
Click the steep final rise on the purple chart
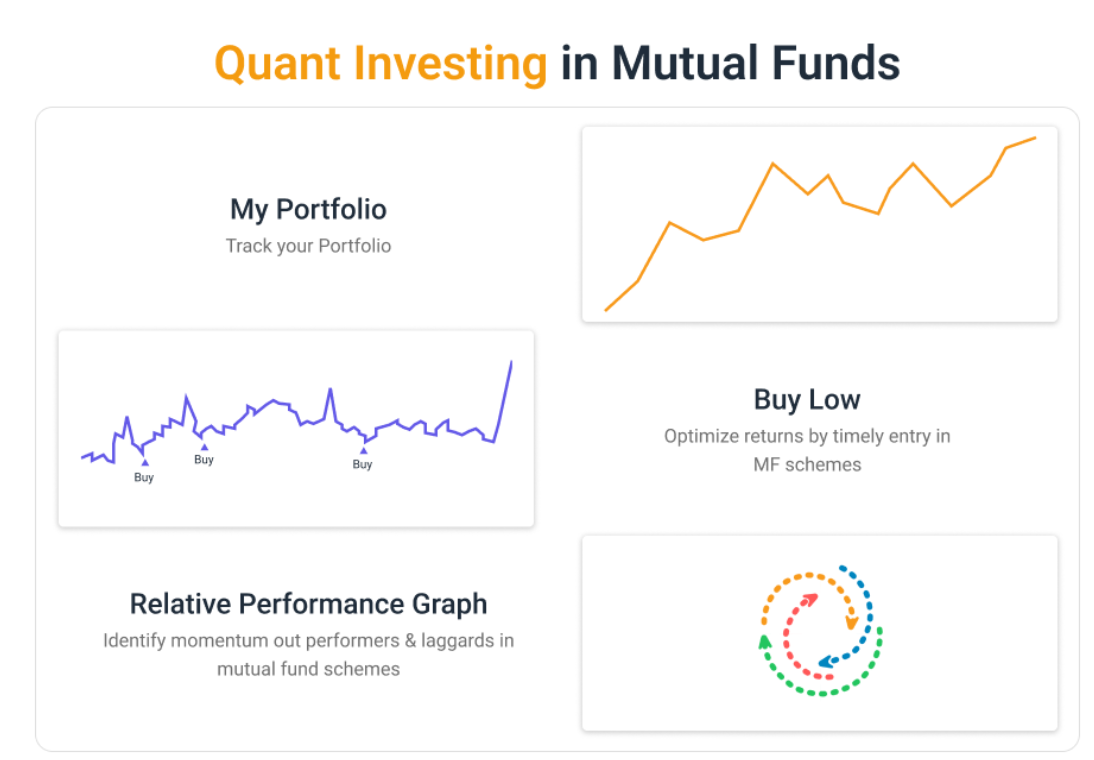click(x=504, y=400)
